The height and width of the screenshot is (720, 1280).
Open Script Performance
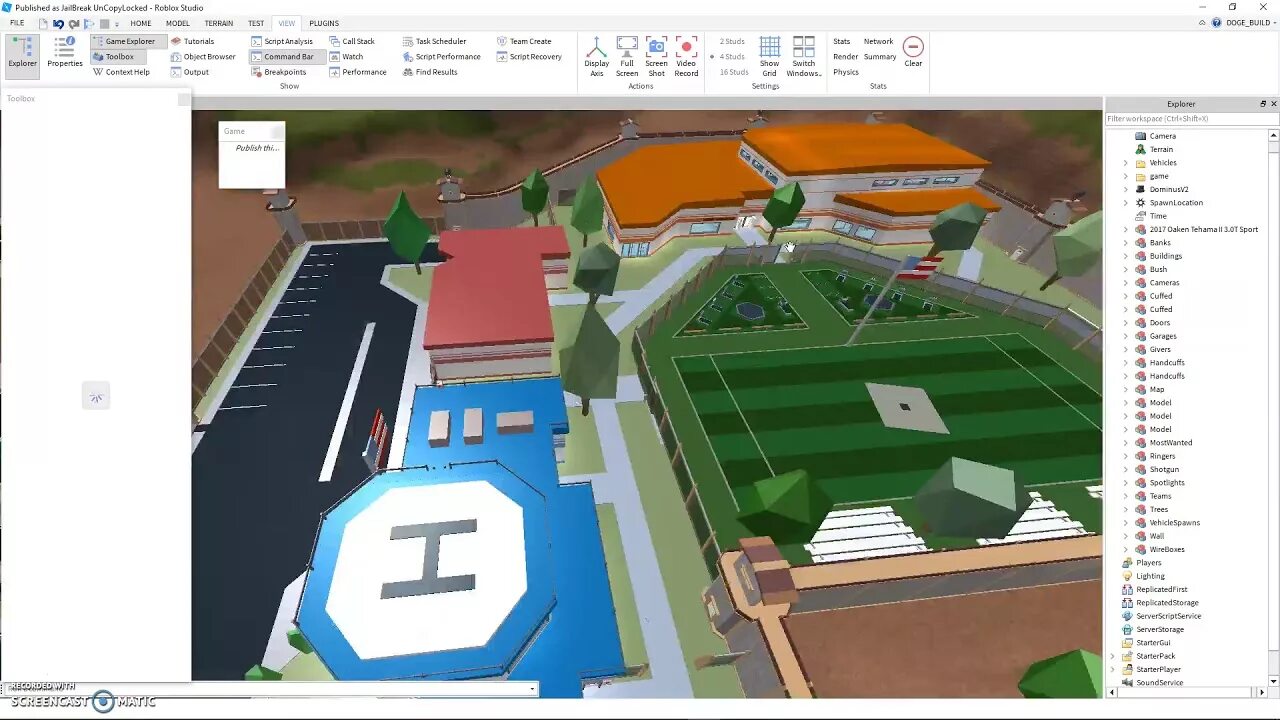442,57
